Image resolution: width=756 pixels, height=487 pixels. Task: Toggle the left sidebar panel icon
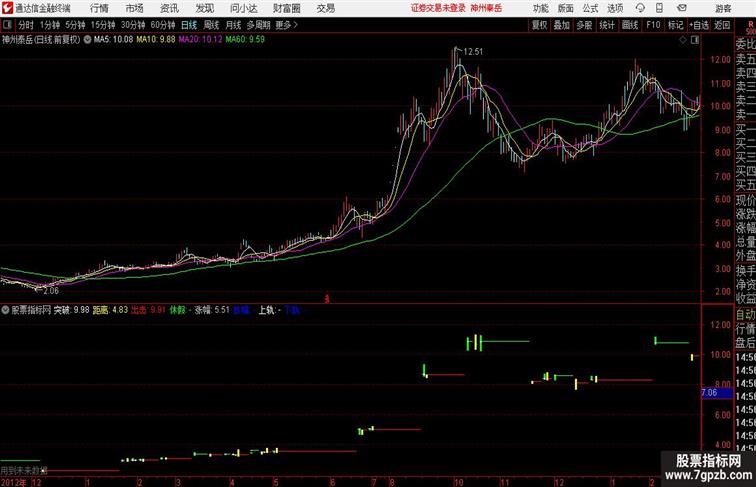(7, 25)
